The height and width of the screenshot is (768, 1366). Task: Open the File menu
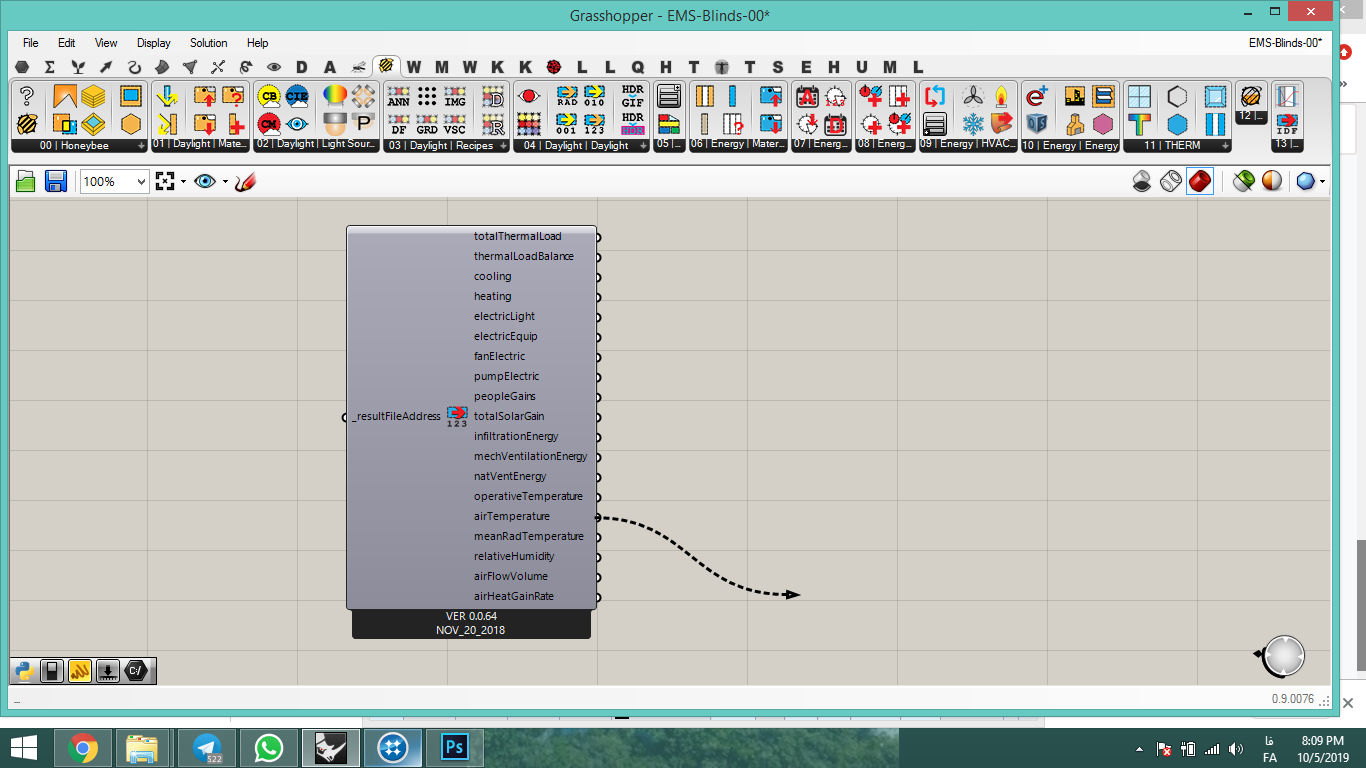click(x=31, y=43)
